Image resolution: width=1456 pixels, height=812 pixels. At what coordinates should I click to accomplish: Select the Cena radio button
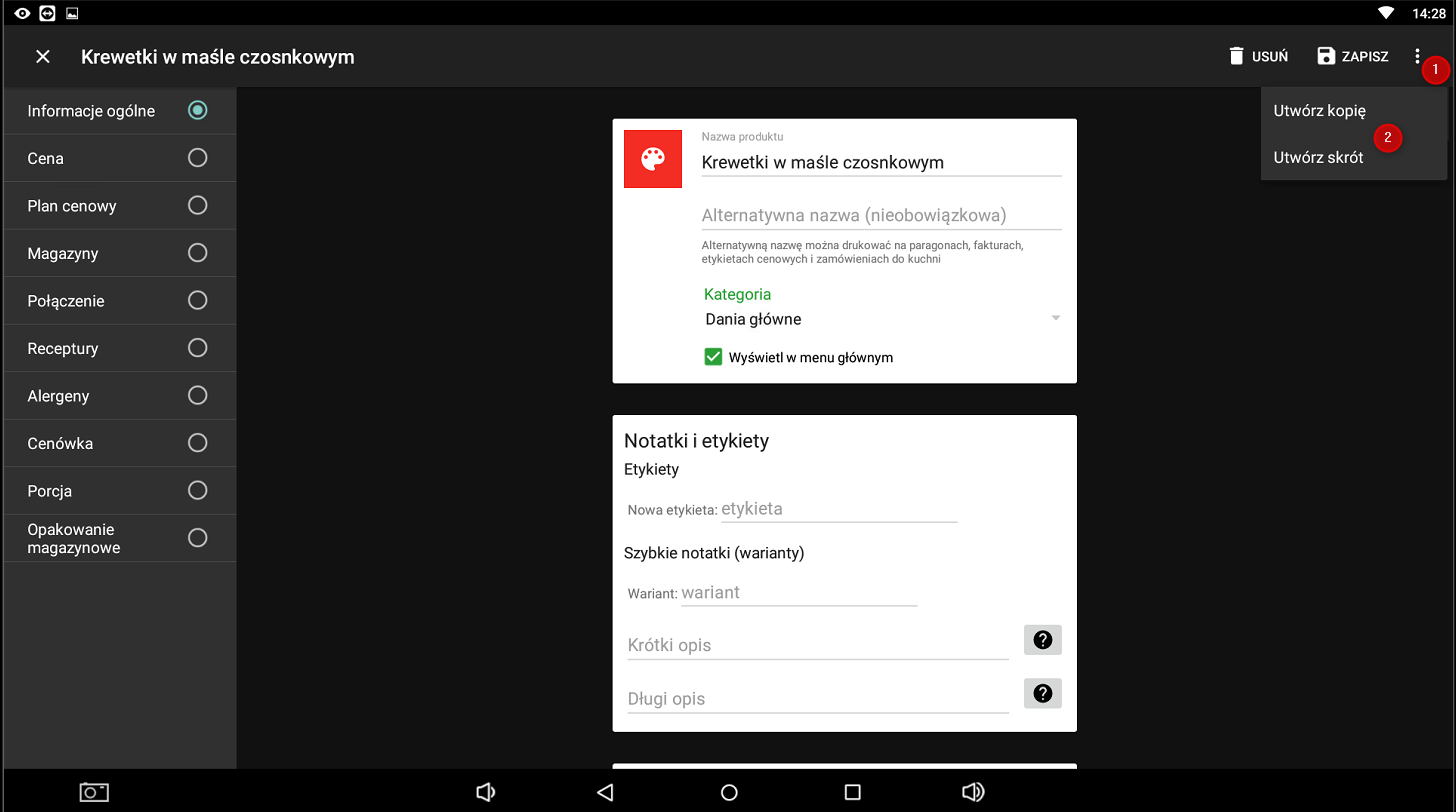coord(198,158)
